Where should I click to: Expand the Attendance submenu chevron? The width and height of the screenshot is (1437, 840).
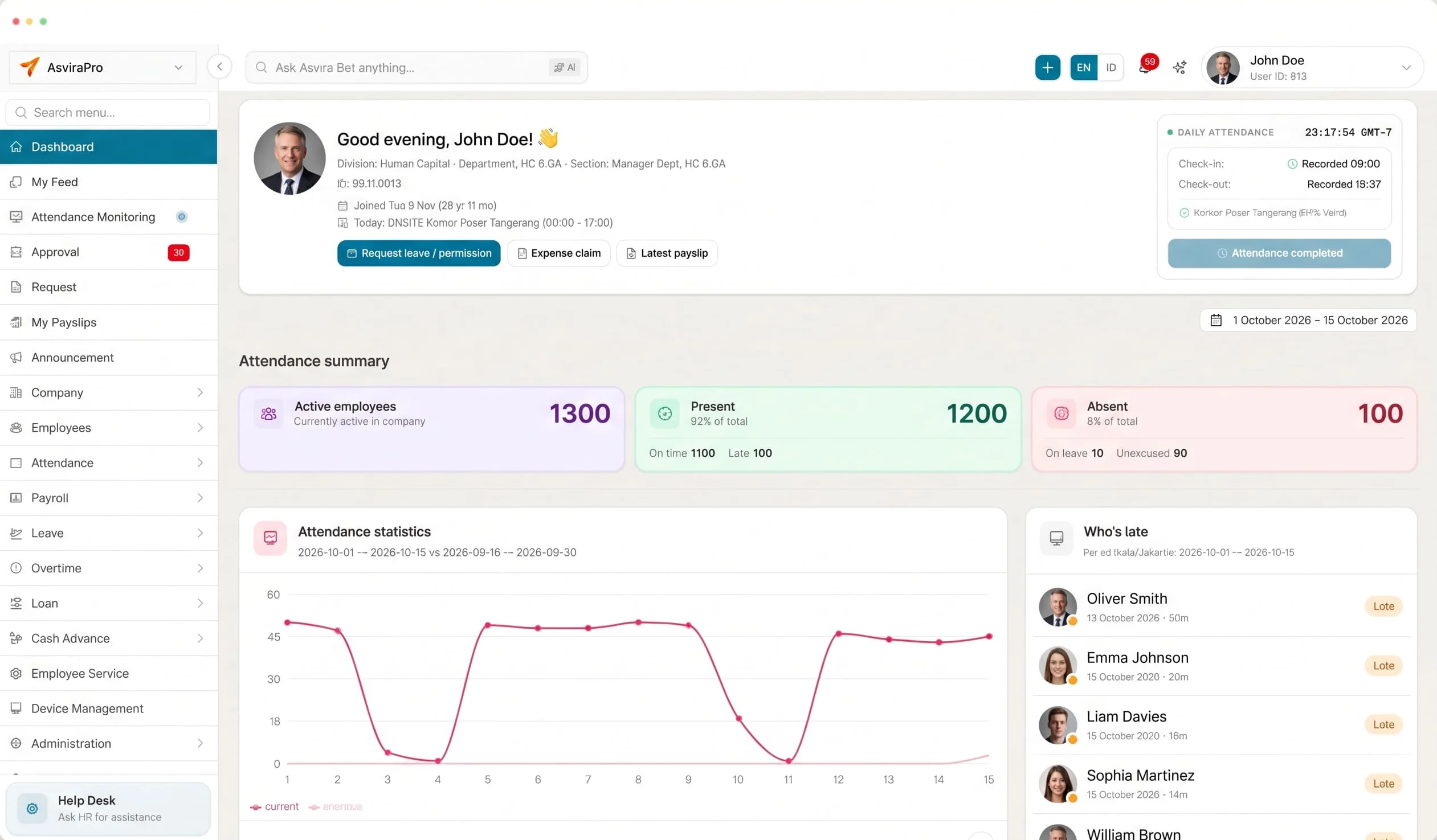click(200, 463)
